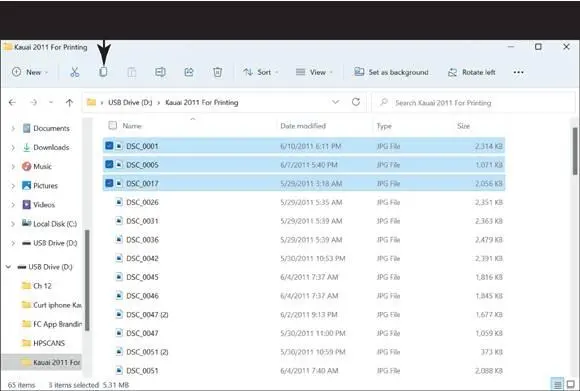
Task: Open the recent locations dropdown arrow
Action: 51,102
